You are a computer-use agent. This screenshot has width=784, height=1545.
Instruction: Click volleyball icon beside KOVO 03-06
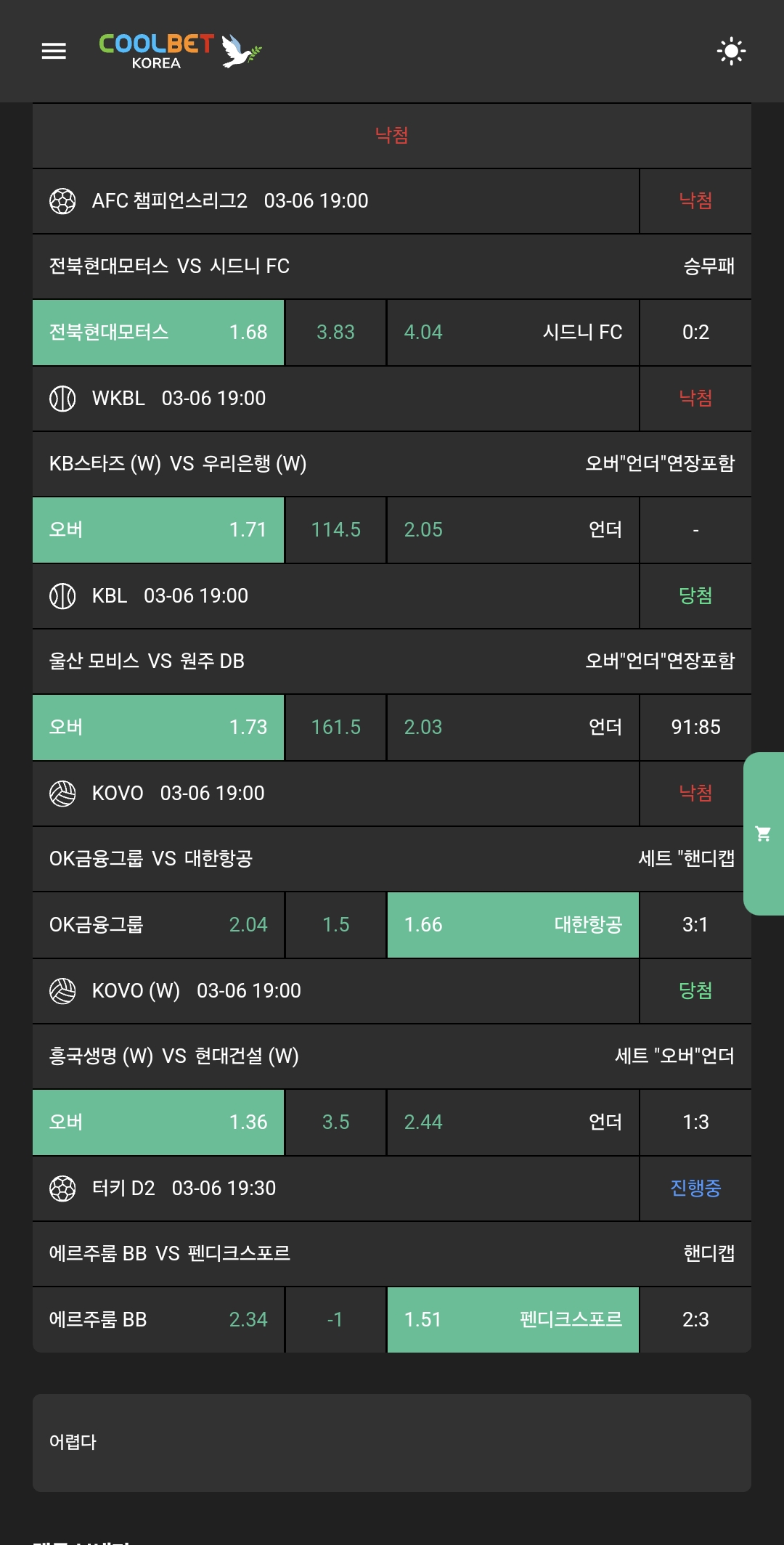click(62, 794)
